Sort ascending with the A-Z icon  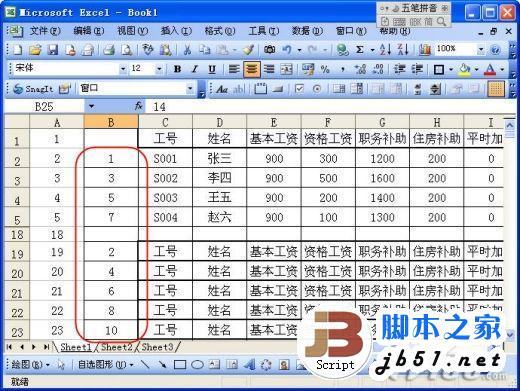[385, 50]
